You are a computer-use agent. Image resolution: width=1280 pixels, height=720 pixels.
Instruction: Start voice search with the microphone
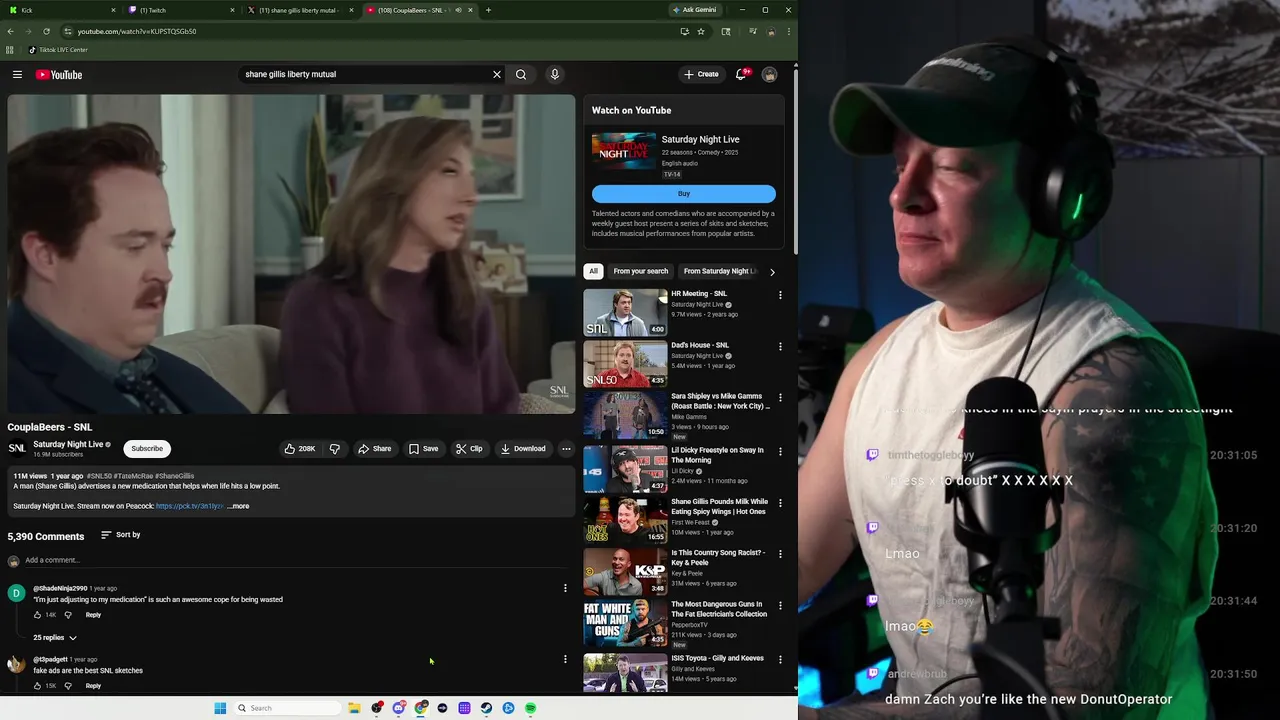pos(554,74)
